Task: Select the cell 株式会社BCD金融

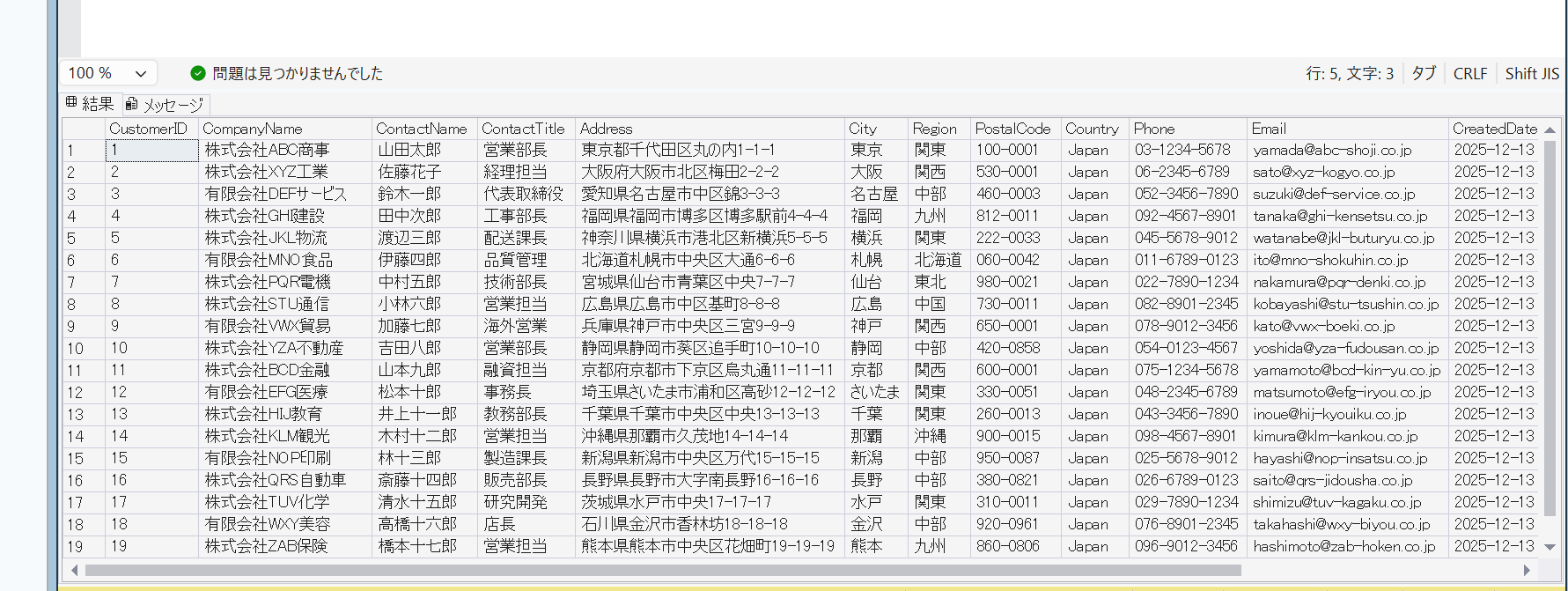Action: [285, 371]
